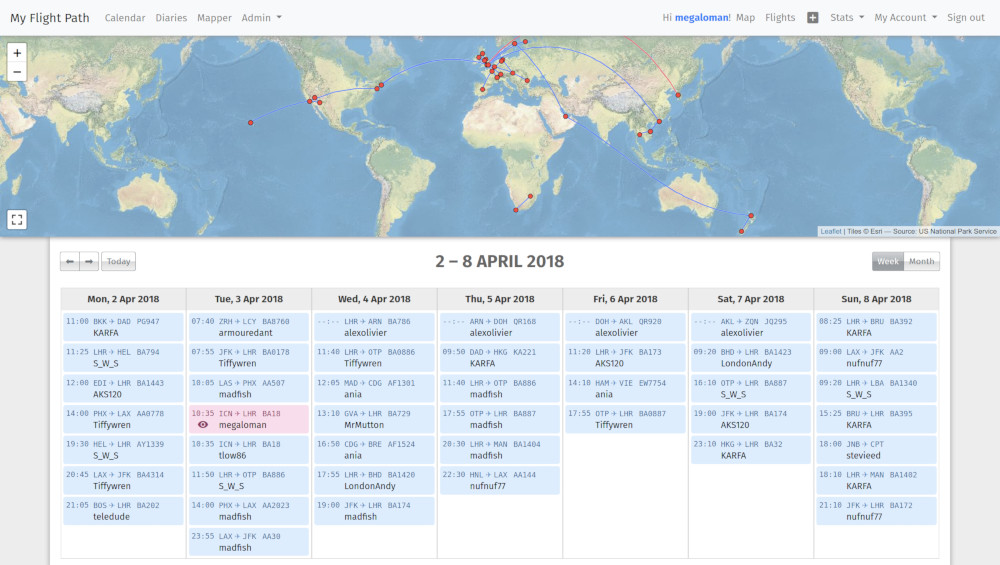Zoom in on the map
This screenshot has height=565, width=1000.
[17, 53]
